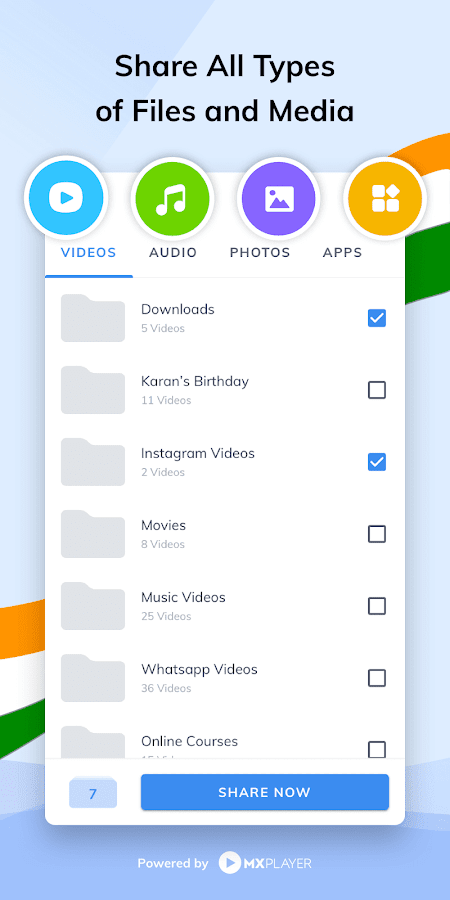Screen dimensions: 450x900
Task: Tap the green music note icon
Action: pyautogui.click(x=172, y=198)
